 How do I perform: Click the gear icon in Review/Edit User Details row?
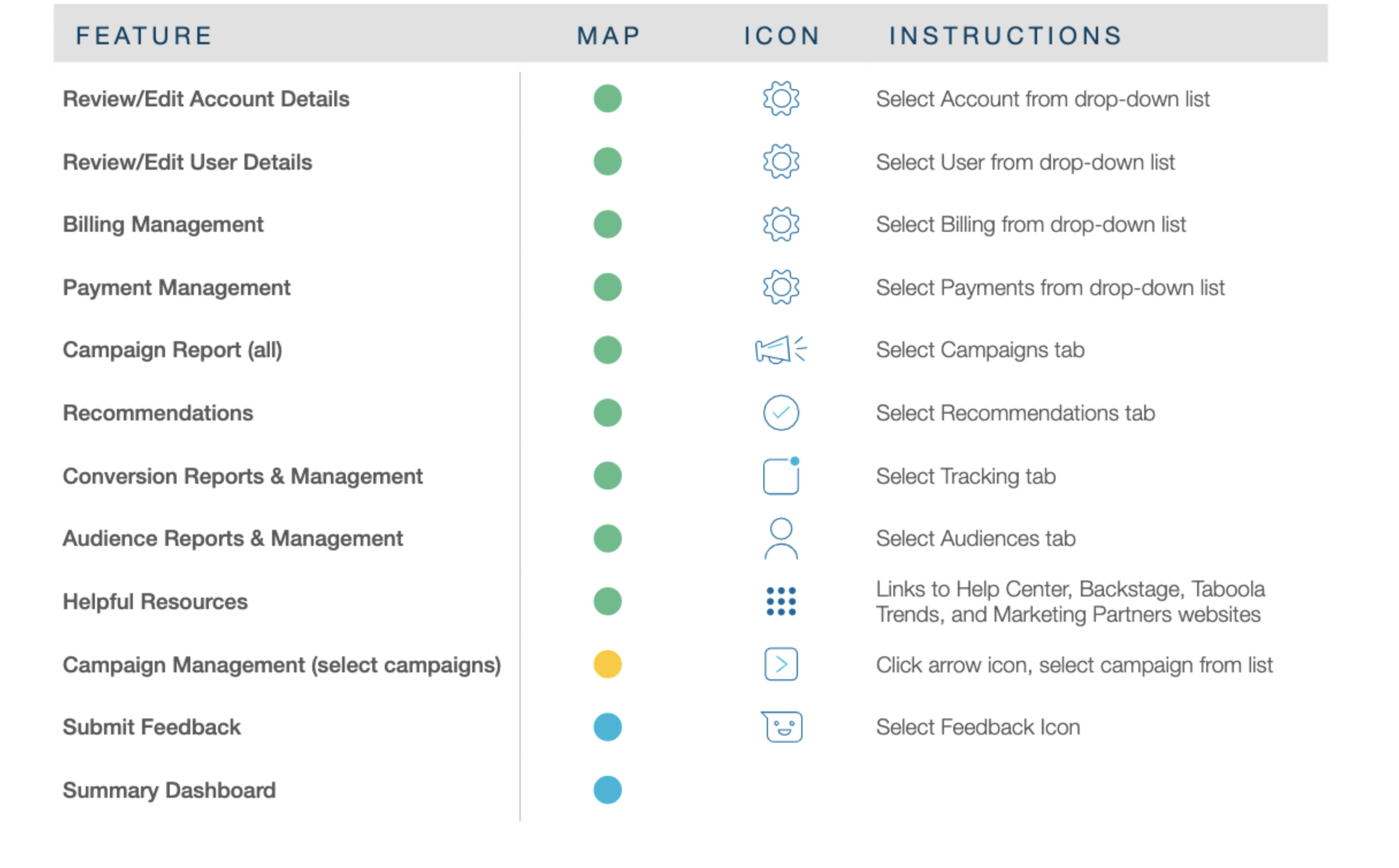781,162
